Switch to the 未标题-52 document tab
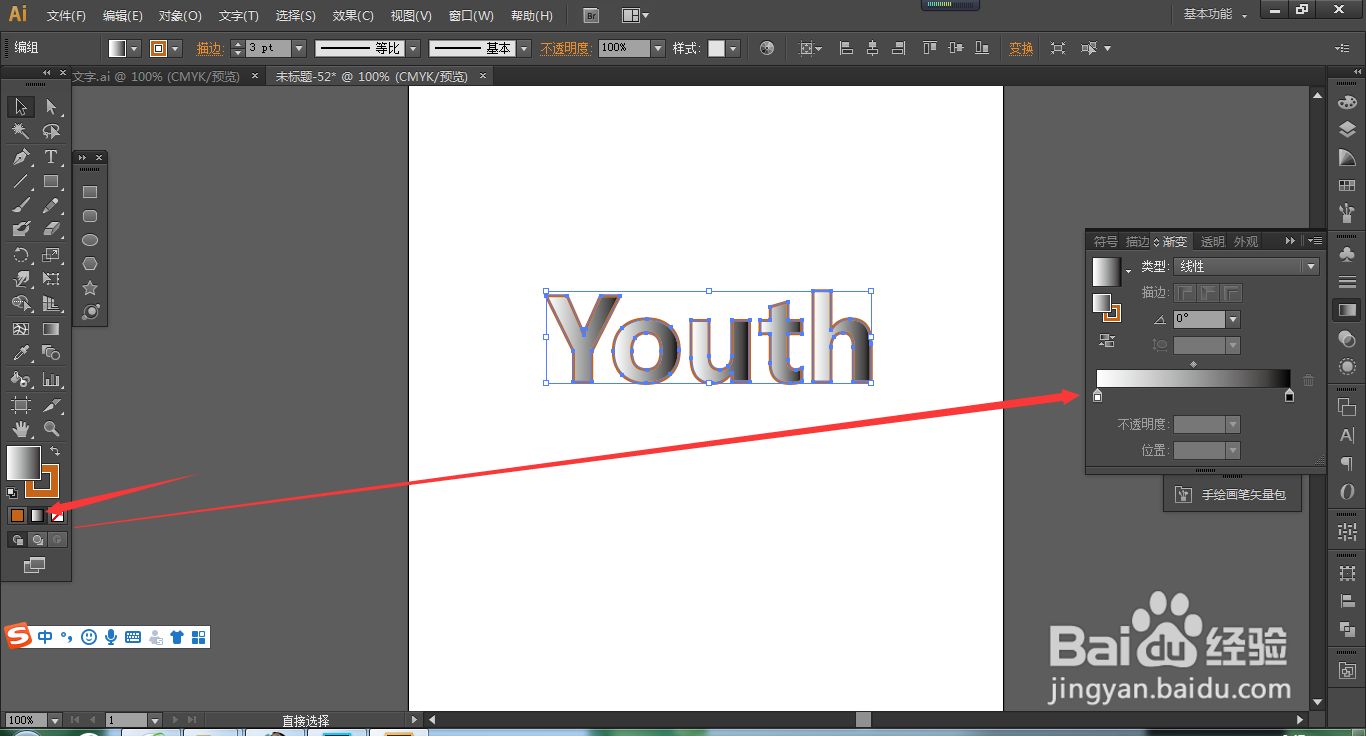Image resolution: width=1366 pixels, height=736 pixels. coord(371,77)
